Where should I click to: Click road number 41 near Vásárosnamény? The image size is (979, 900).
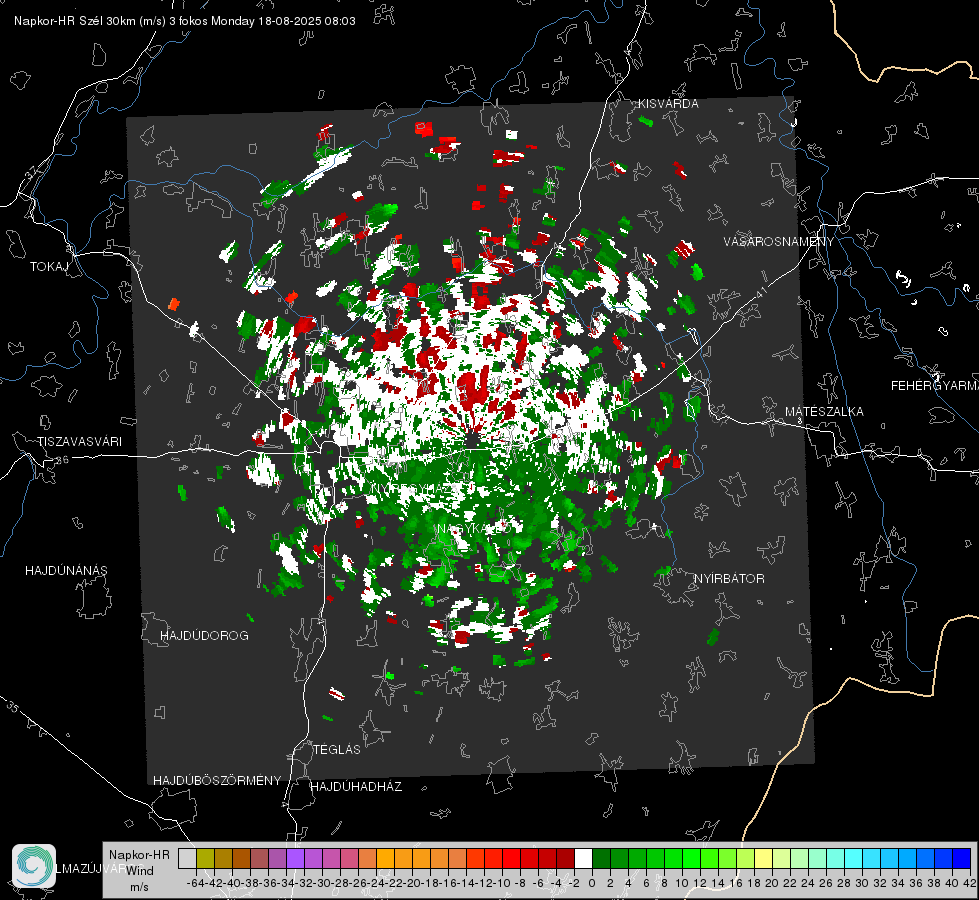pos(760,292)
